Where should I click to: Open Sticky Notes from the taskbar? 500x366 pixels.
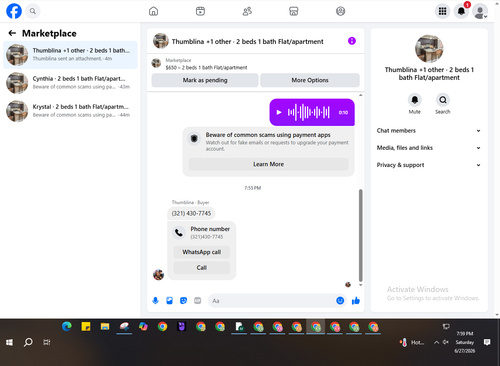pos(86,327)
